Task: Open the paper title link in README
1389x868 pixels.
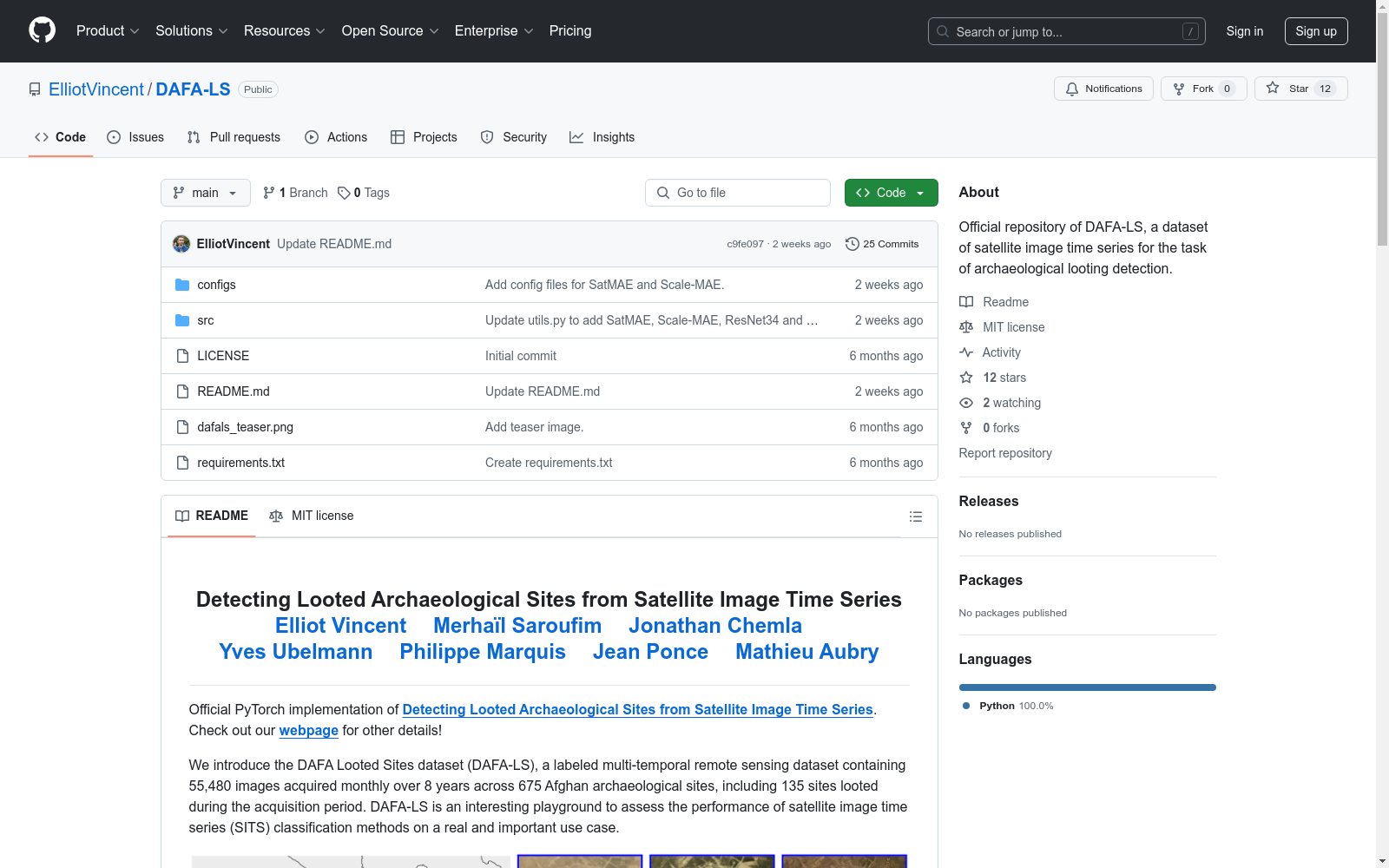Action: tap(637, 710)
